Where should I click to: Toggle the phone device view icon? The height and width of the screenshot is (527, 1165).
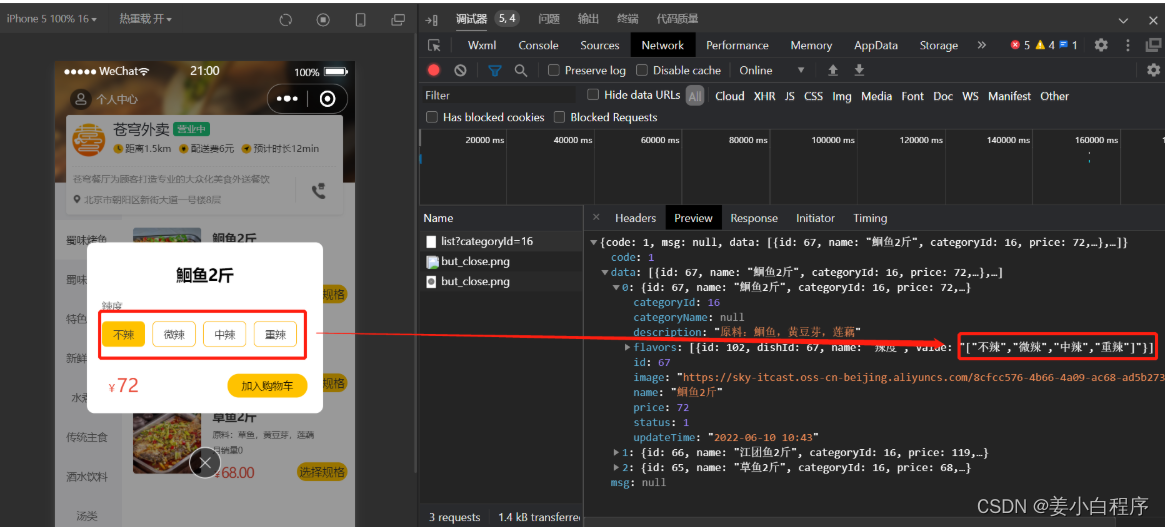[361, 20]
